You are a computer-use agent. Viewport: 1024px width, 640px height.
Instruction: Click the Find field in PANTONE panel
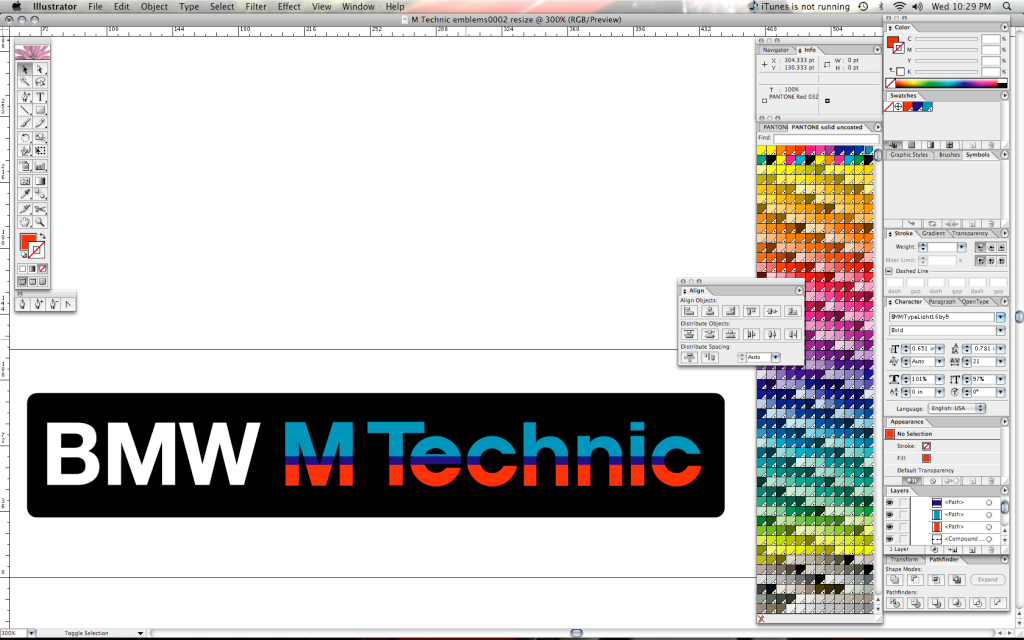(x=825, y=138)
